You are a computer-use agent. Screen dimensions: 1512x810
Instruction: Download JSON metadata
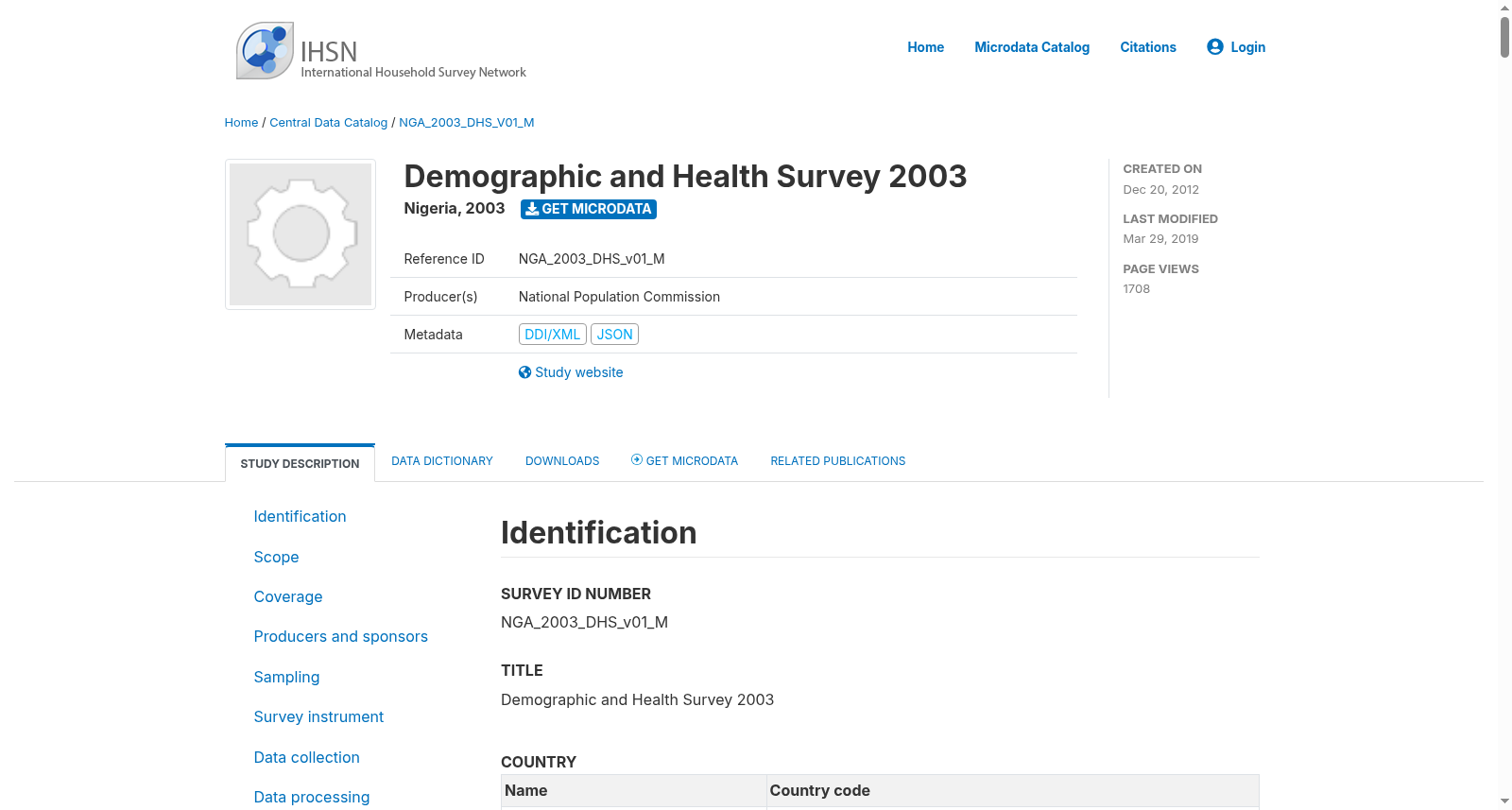[614, 335]
